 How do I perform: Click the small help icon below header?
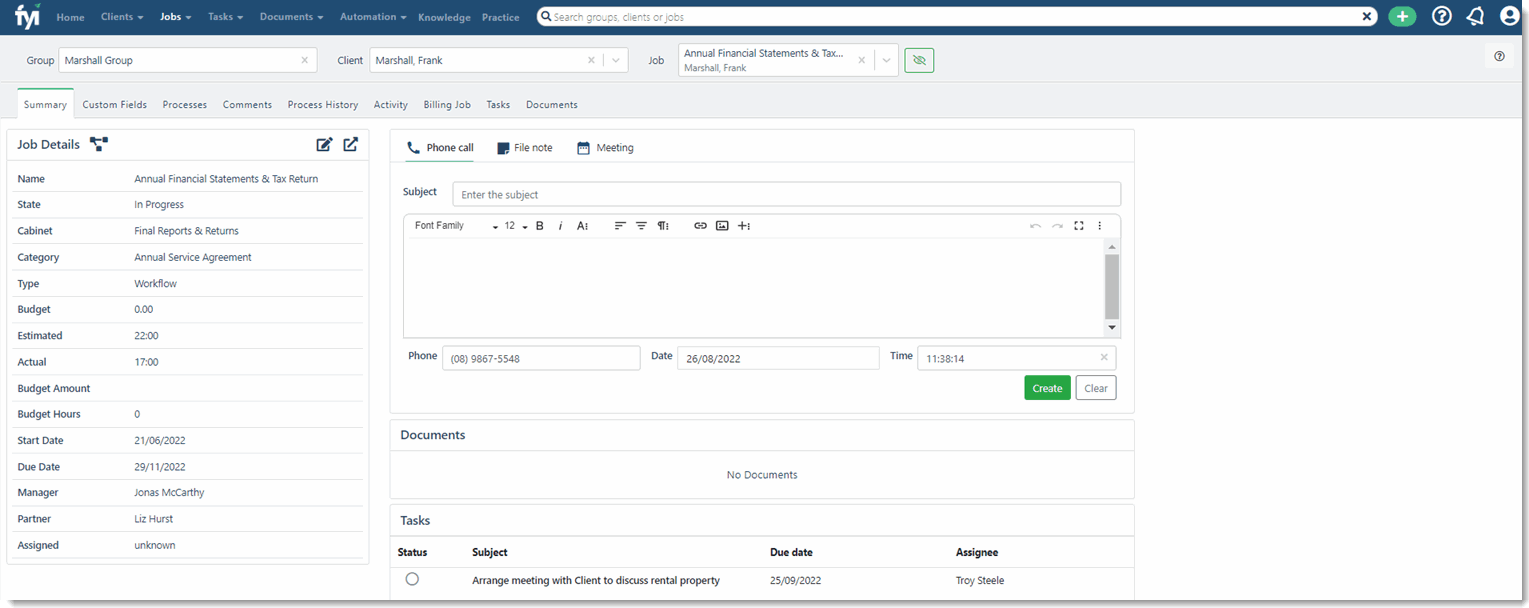pyautogui.click(x=1499, y=56)
